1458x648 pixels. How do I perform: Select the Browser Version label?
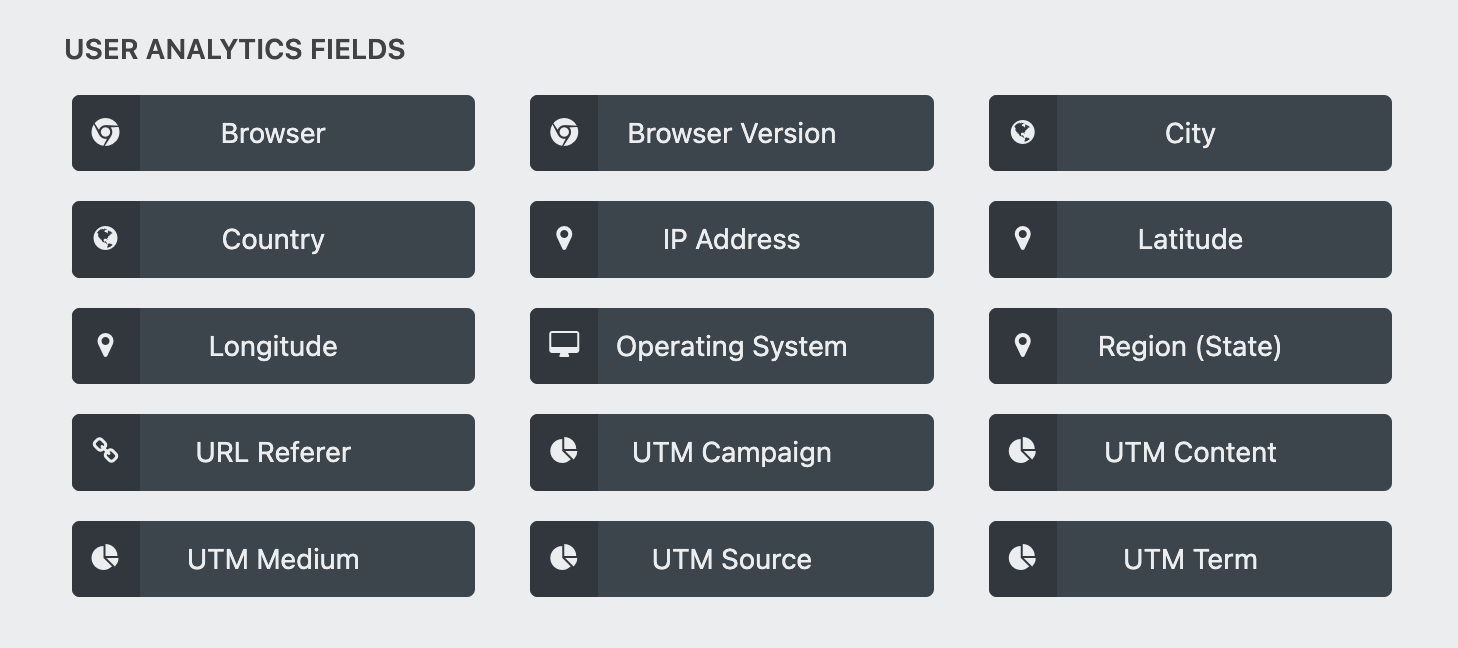(x=731, y=133)
